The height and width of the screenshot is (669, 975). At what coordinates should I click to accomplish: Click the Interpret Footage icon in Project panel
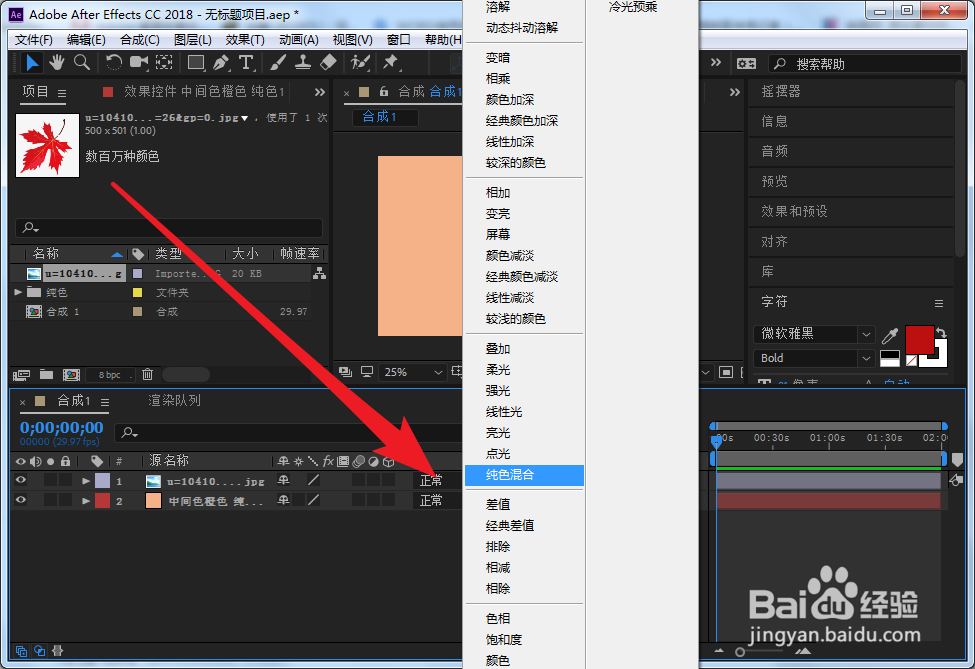pyautogui.click(x=21, y=375)
